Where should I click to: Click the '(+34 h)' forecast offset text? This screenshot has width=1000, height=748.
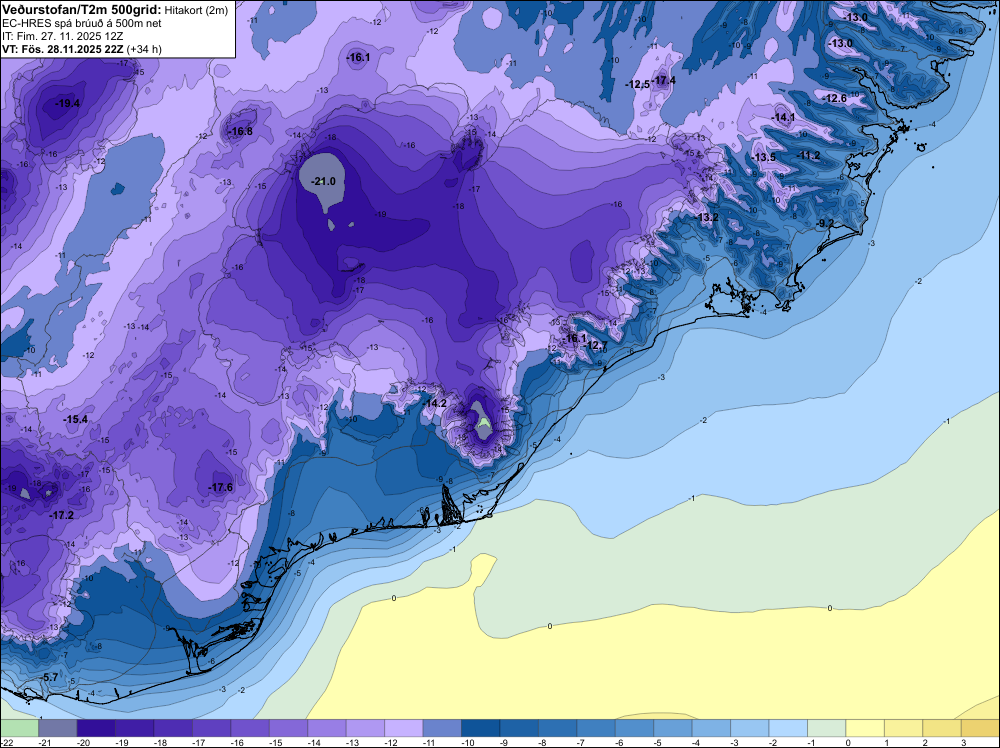[x=144, y=50]
